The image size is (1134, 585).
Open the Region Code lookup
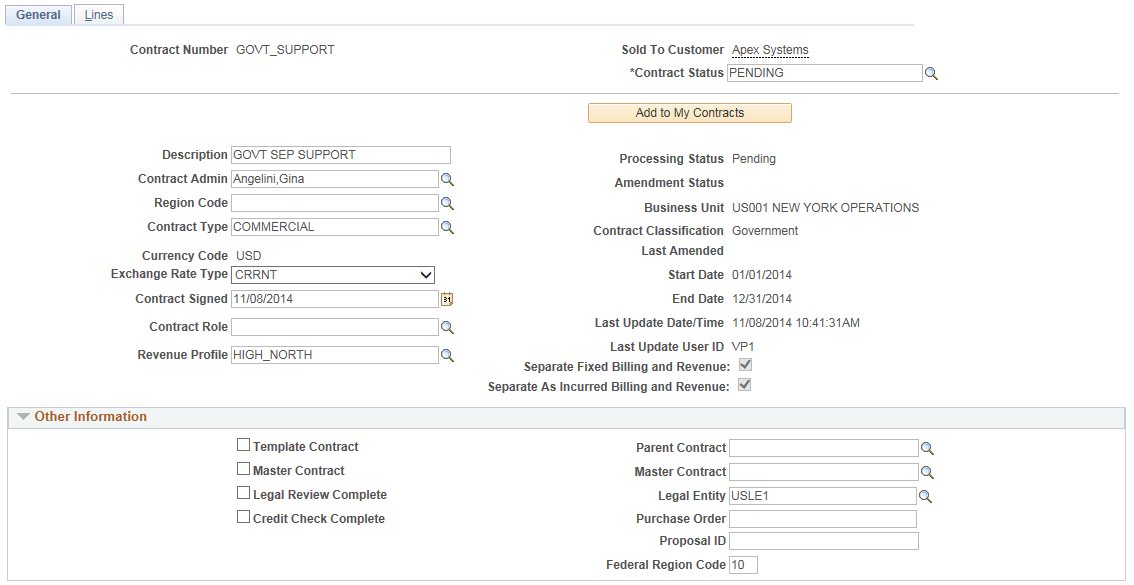point(447,202)
